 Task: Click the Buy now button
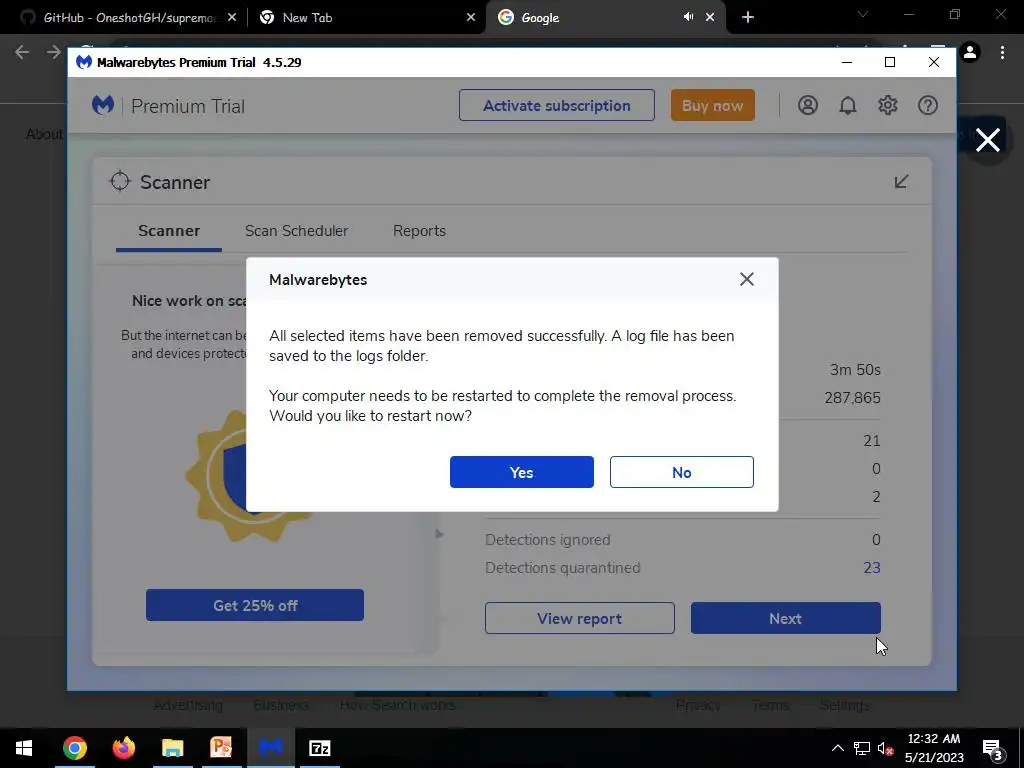point(712,105)
